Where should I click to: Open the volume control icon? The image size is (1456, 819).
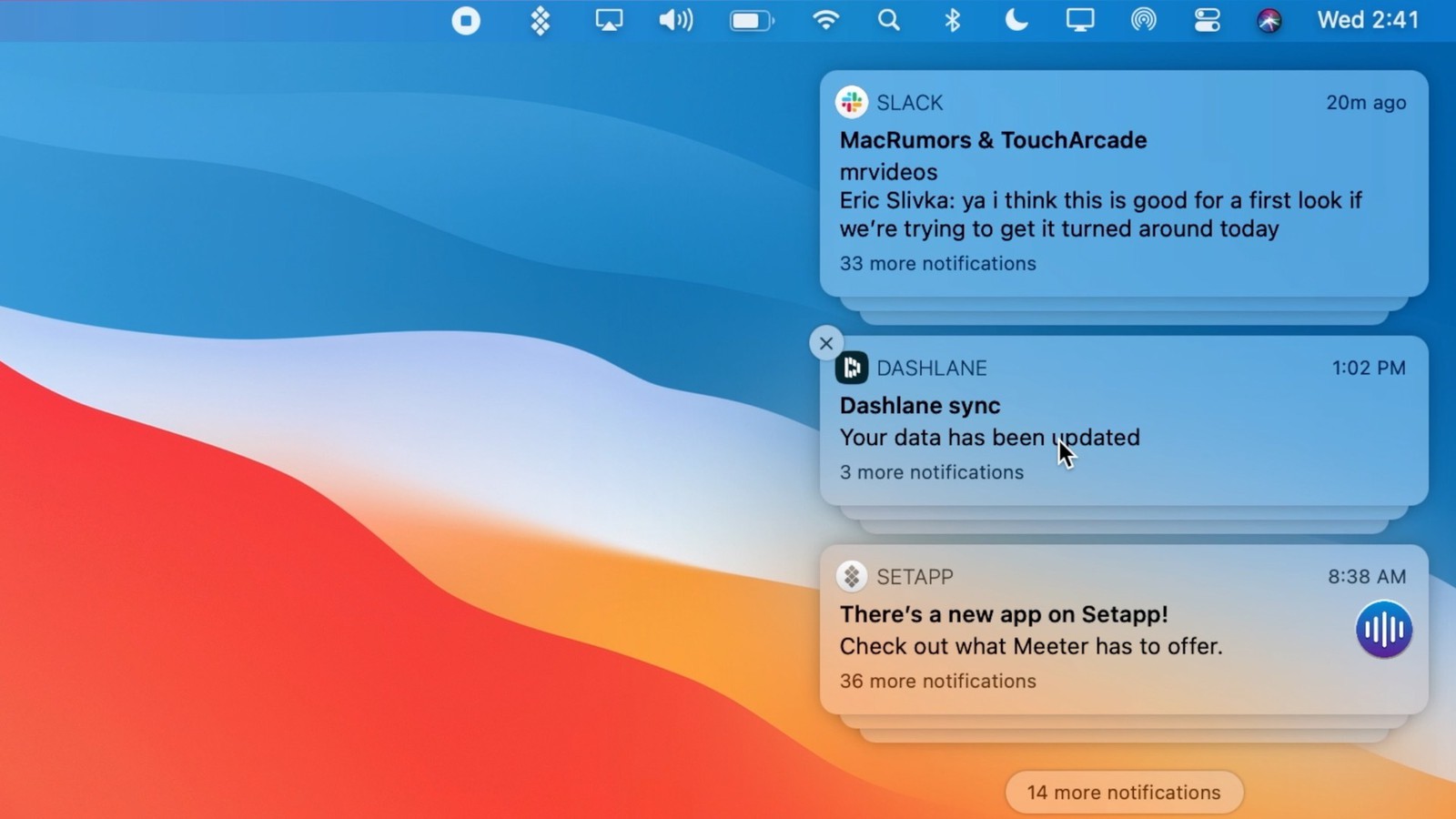pos(675,20)
